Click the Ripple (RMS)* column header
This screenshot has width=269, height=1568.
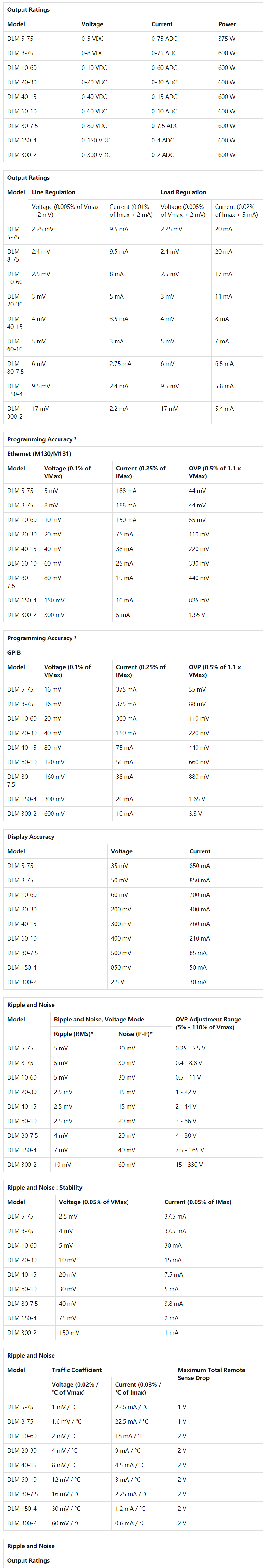[x=73, y=1033]
